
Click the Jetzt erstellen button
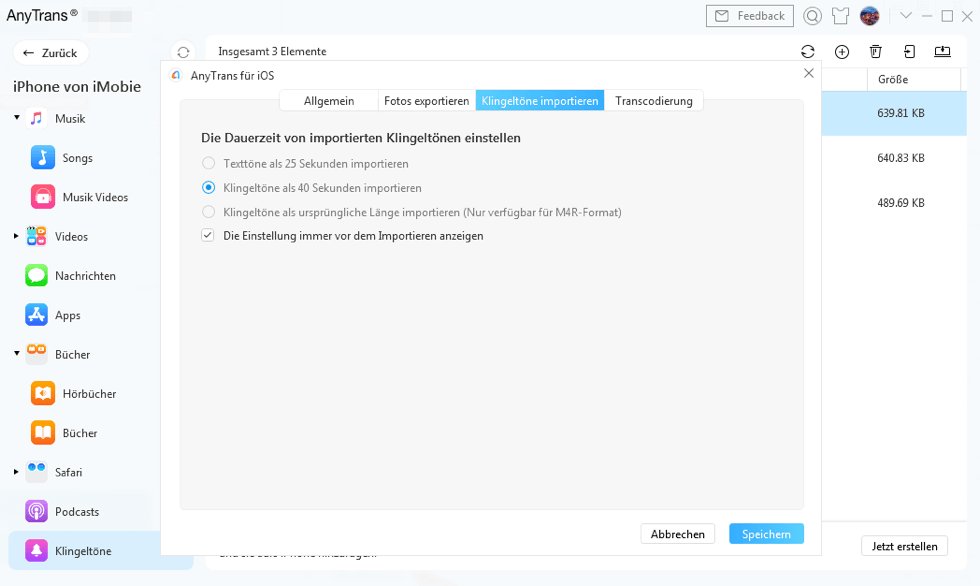(x=904, y=546)
